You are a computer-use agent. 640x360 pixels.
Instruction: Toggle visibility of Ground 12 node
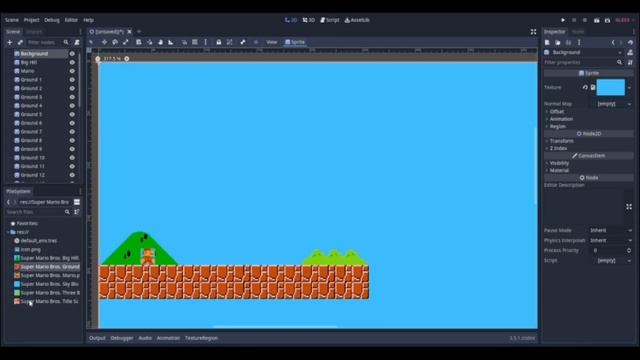[72, 175]
